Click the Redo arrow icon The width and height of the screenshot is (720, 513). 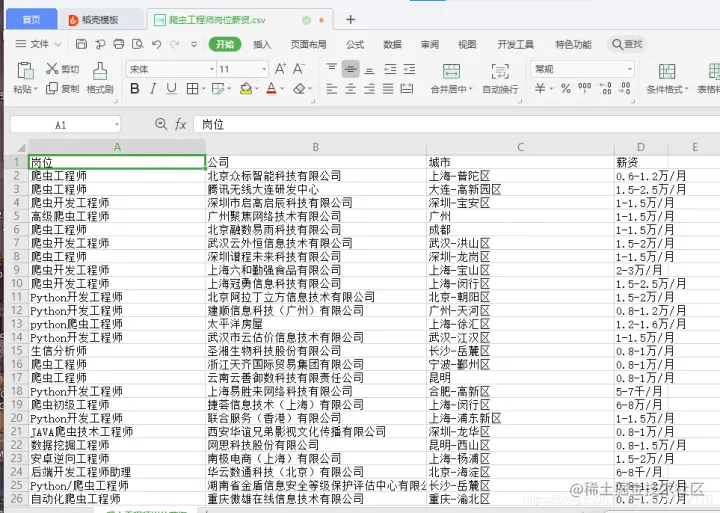(x=174, y=44)
